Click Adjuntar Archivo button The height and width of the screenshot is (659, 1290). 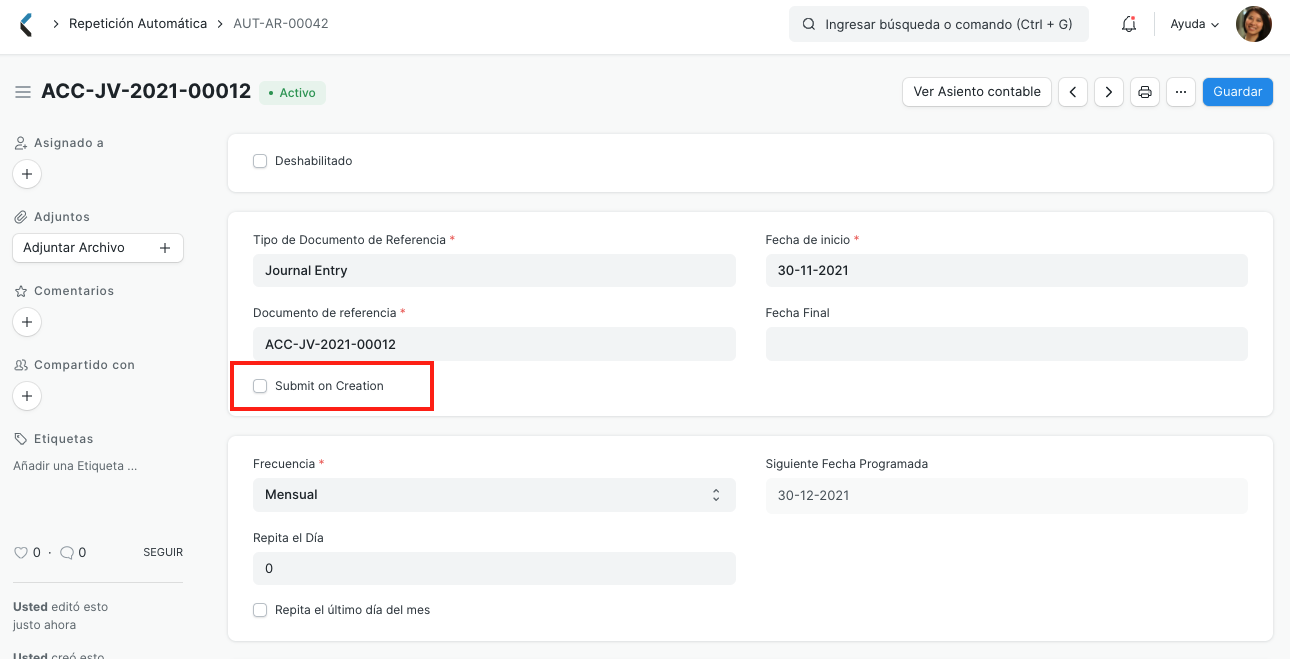point(98,248)
